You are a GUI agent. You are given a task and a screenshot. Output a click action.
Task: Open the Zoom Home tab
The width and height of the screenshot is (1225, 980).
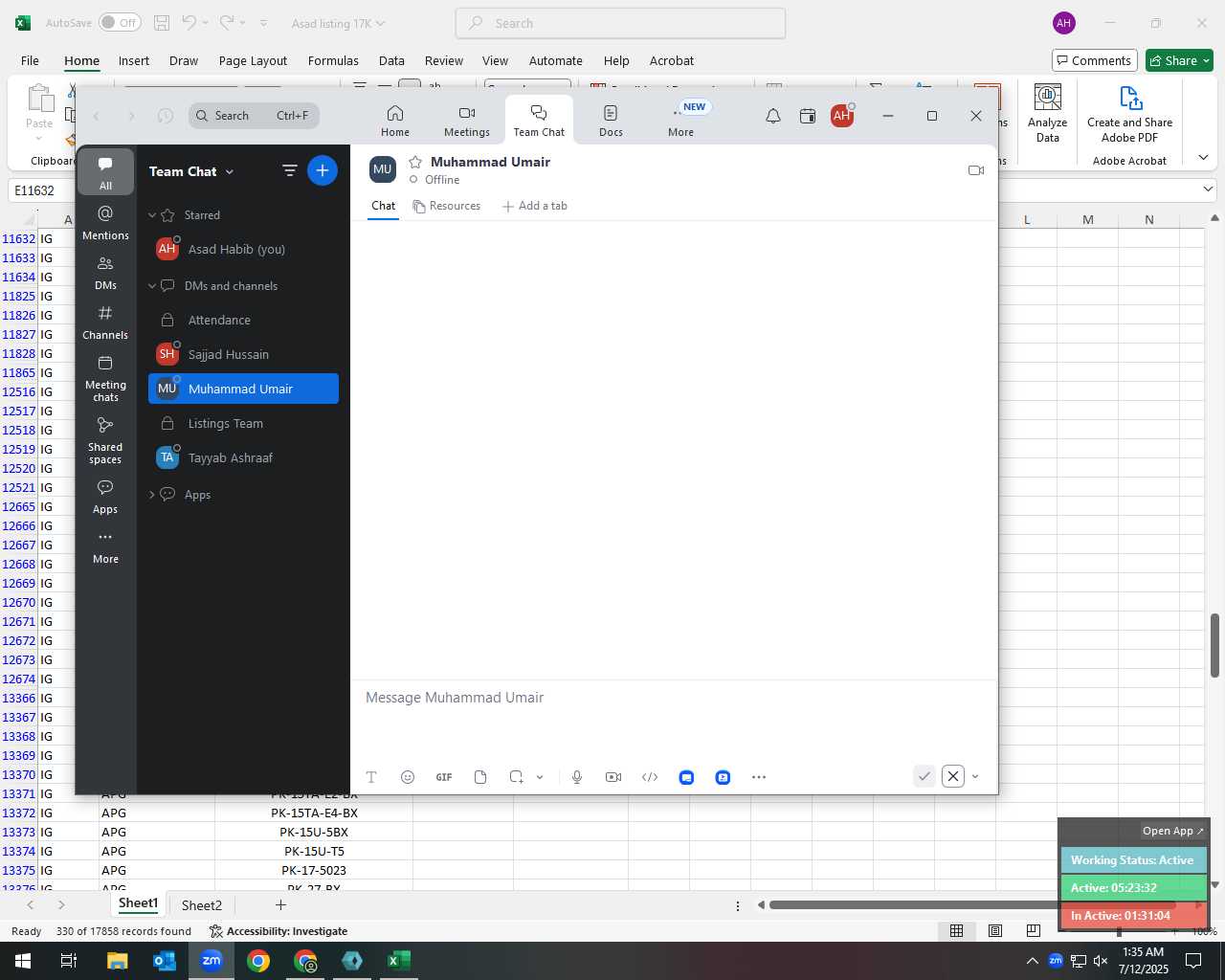click(x=394, y=121)
